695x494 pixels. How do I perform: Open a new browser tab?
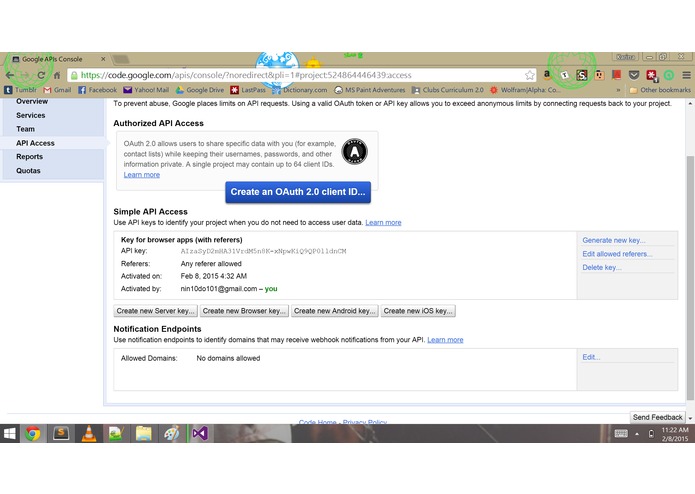coord(120,59)
